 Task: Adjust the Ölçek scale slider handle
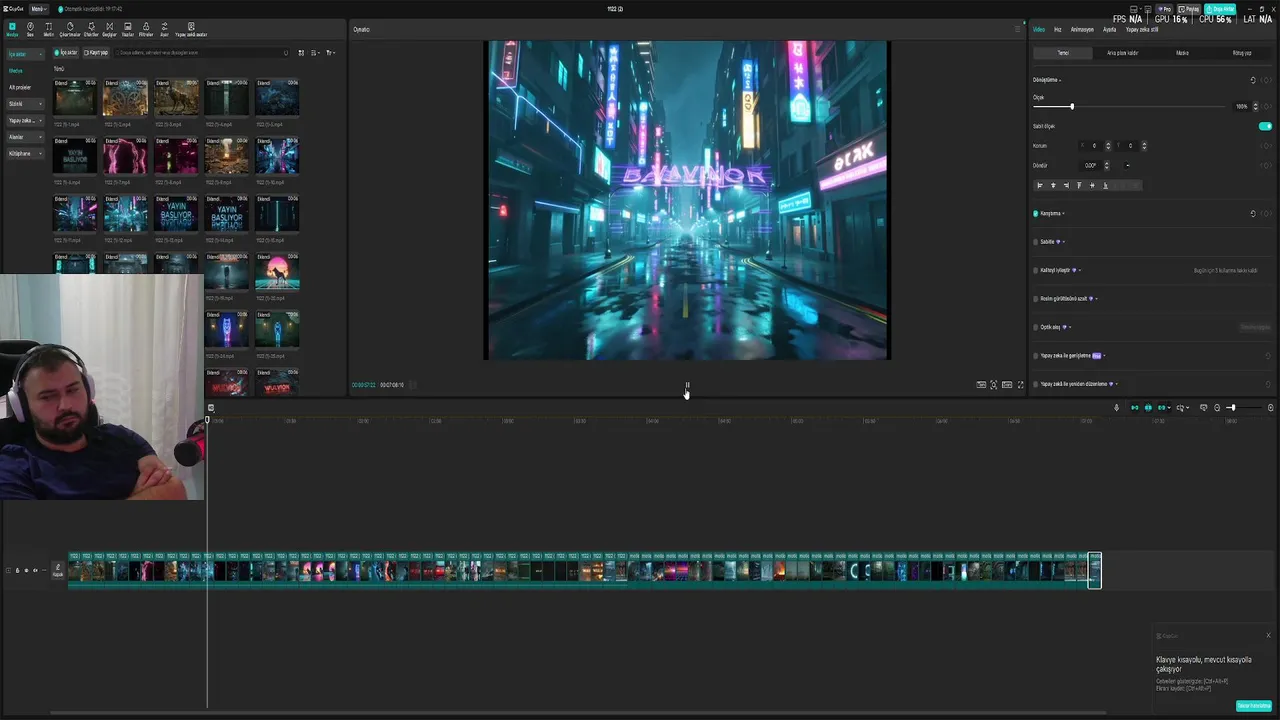pos(1072,106)
